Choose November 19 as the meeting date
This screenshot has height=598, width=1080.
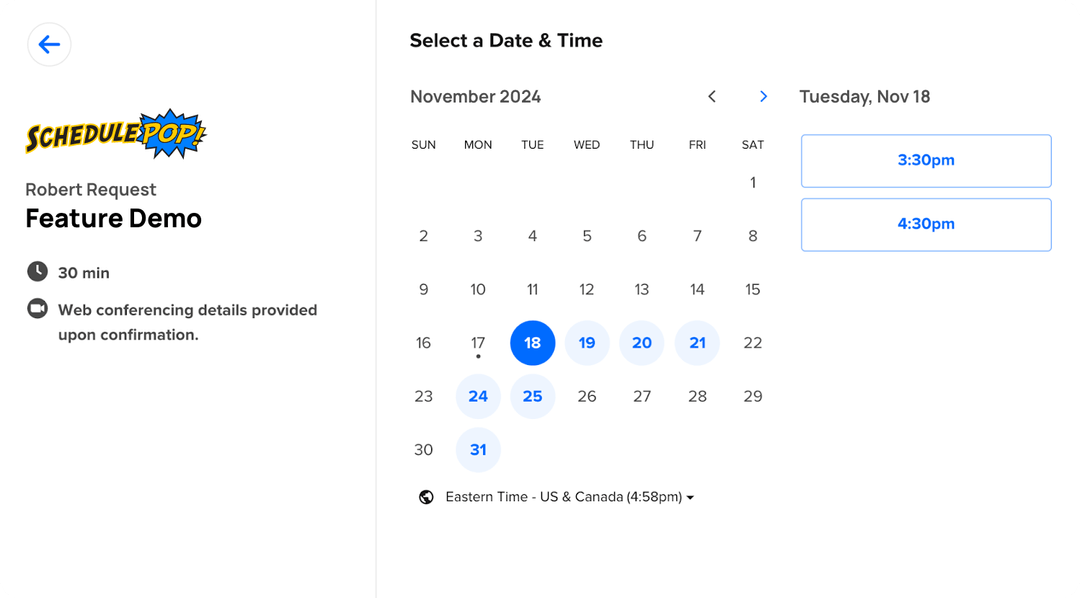click(x=587, y=342)
